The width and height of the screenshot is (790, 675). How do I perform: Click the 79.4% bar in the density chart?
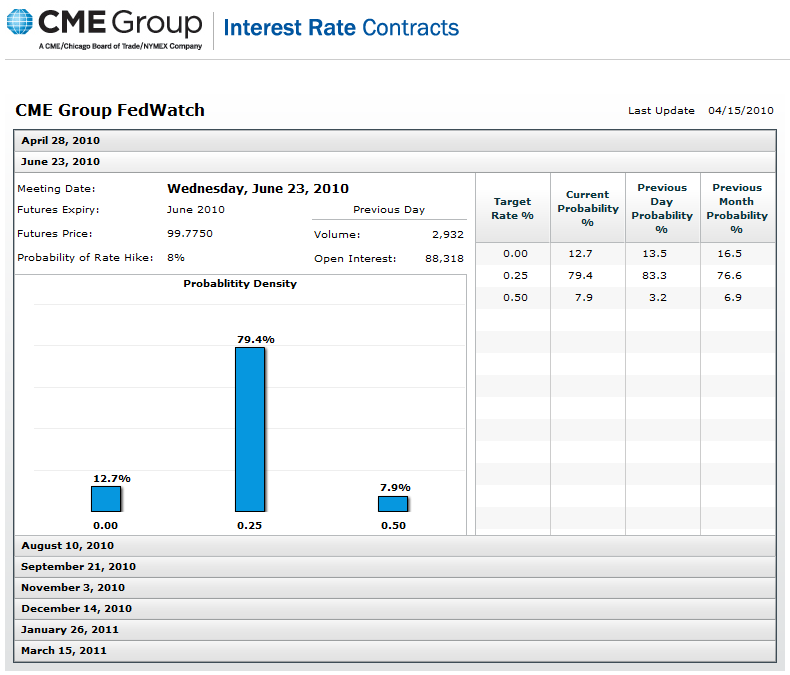tap(250, 429)
